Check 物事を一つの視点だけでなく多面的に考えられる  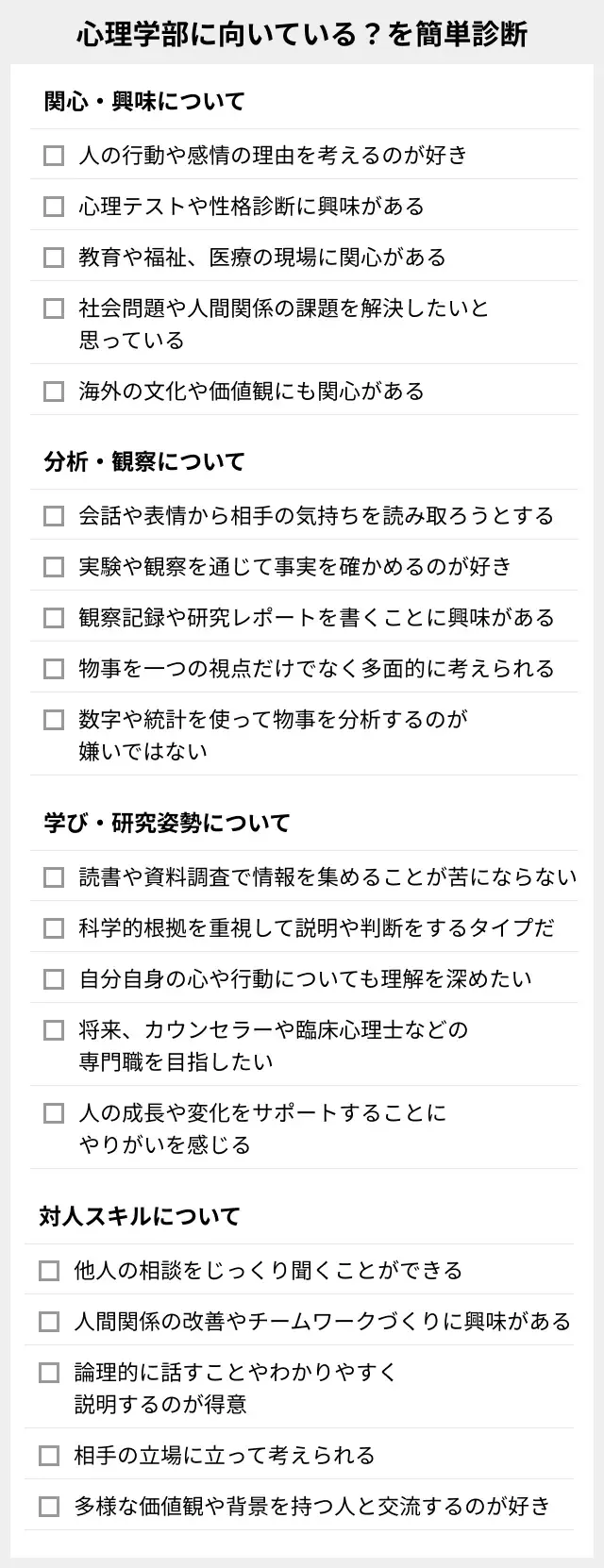pyautogui.click(x=54, y=669)
